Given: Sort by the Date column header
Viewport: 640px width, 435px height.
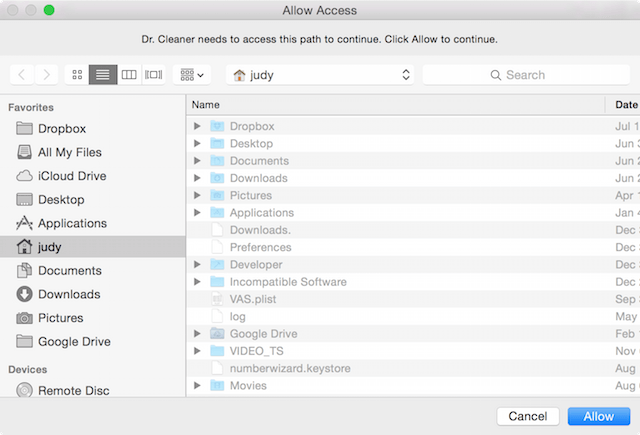Looking at the screenshot, I should 623,105.
